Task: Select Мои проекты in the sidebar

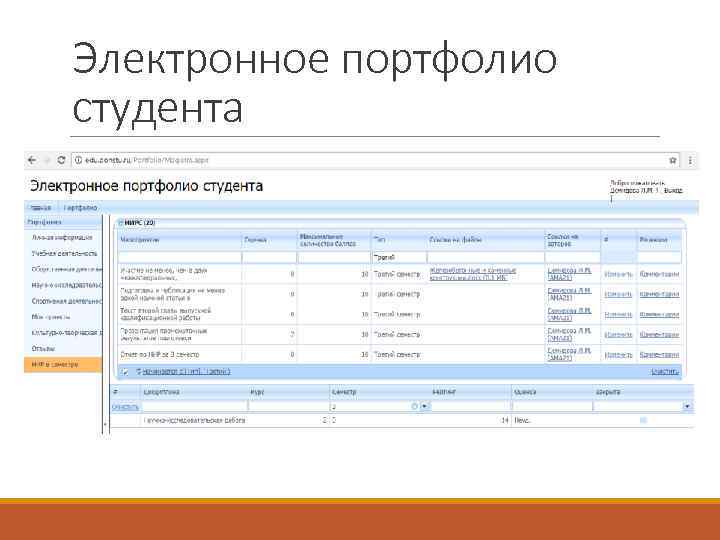Action: coord(51,317)
